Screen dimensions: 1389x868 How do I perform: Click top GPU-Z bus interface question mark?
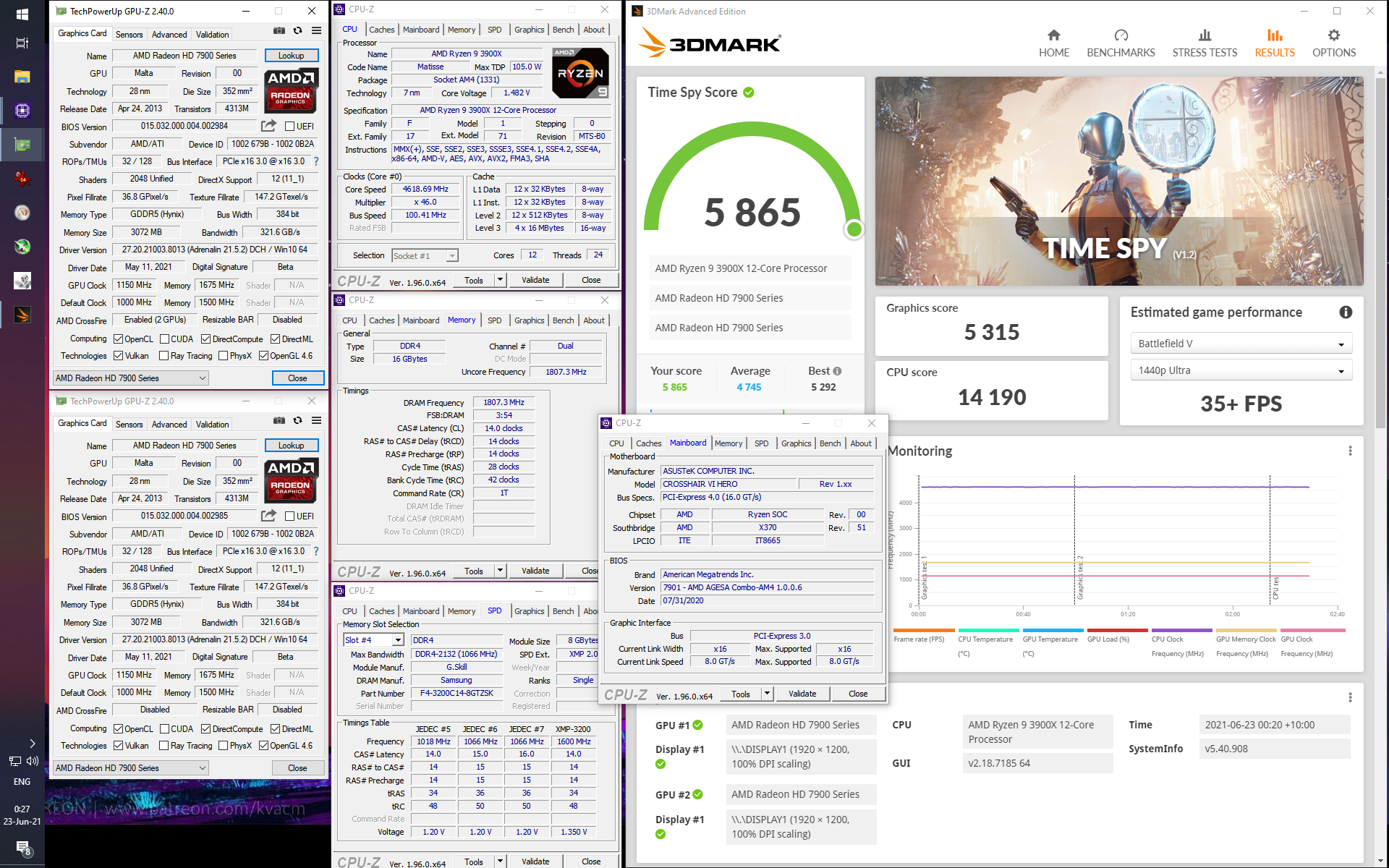pos(316,161)
